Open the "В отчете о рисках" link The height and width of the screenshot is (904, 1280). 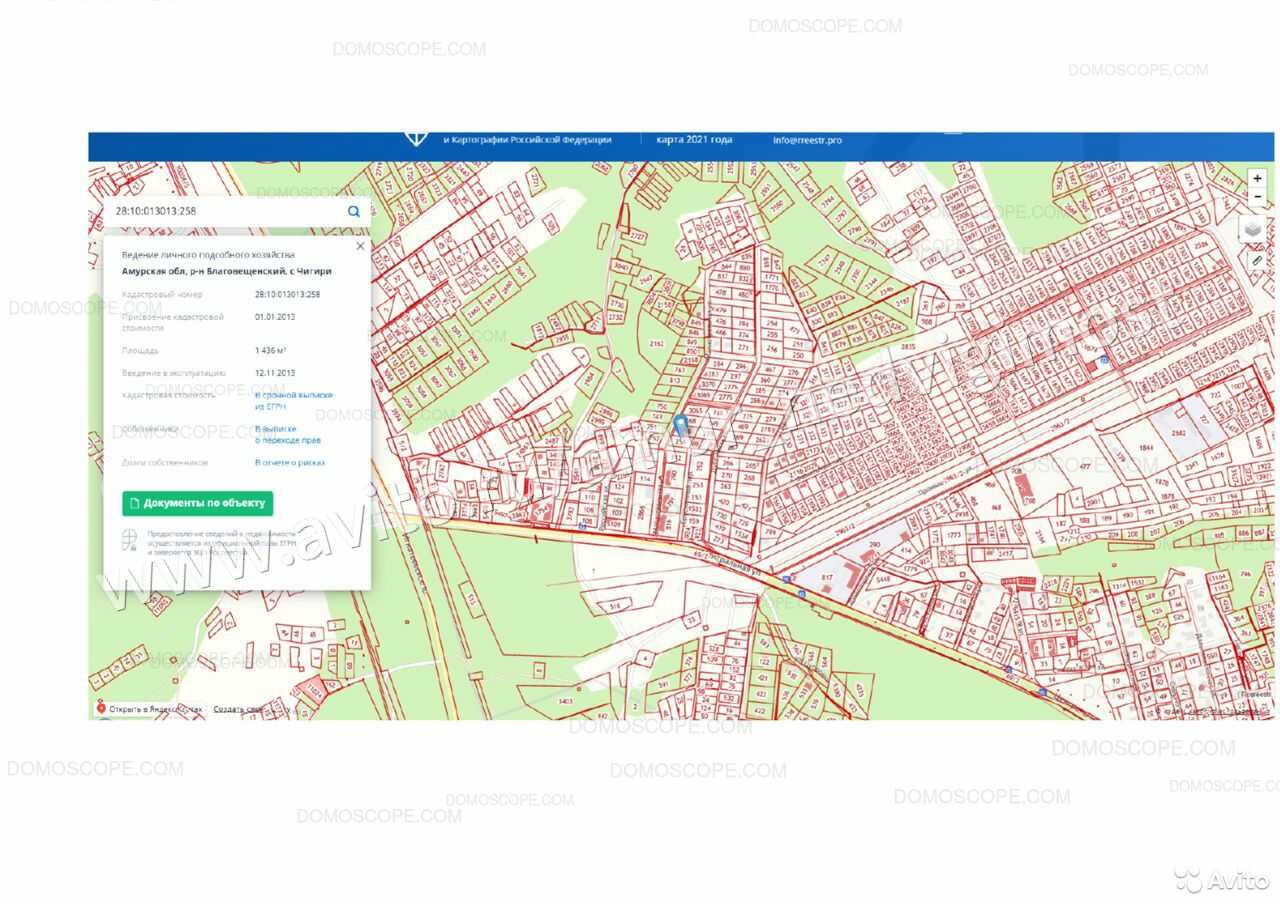tap(290, 463)
